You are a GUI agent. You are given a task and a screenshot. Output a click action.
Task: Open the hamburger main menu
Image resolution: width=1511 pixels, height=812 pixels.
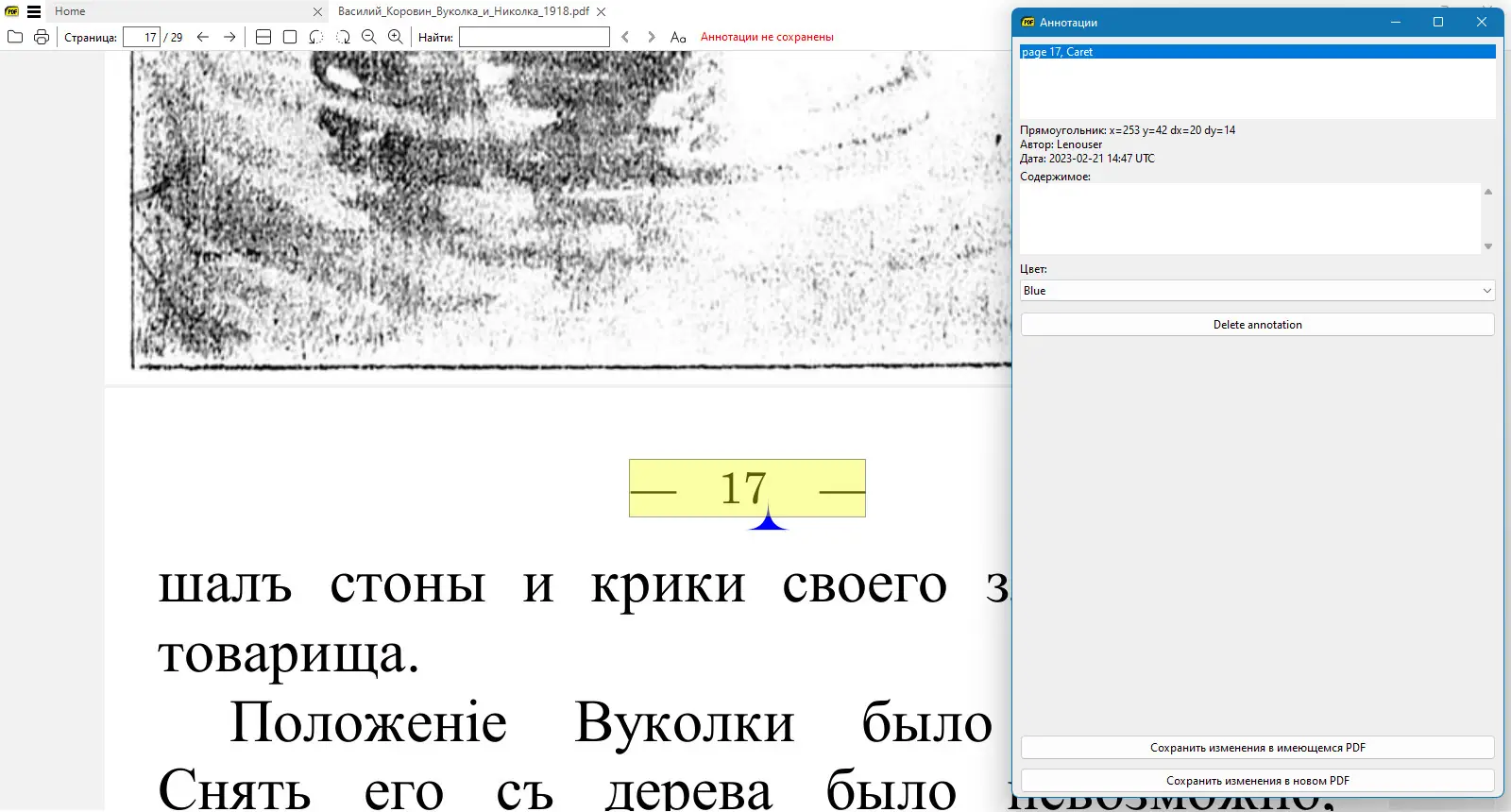[x=34, y=11]
